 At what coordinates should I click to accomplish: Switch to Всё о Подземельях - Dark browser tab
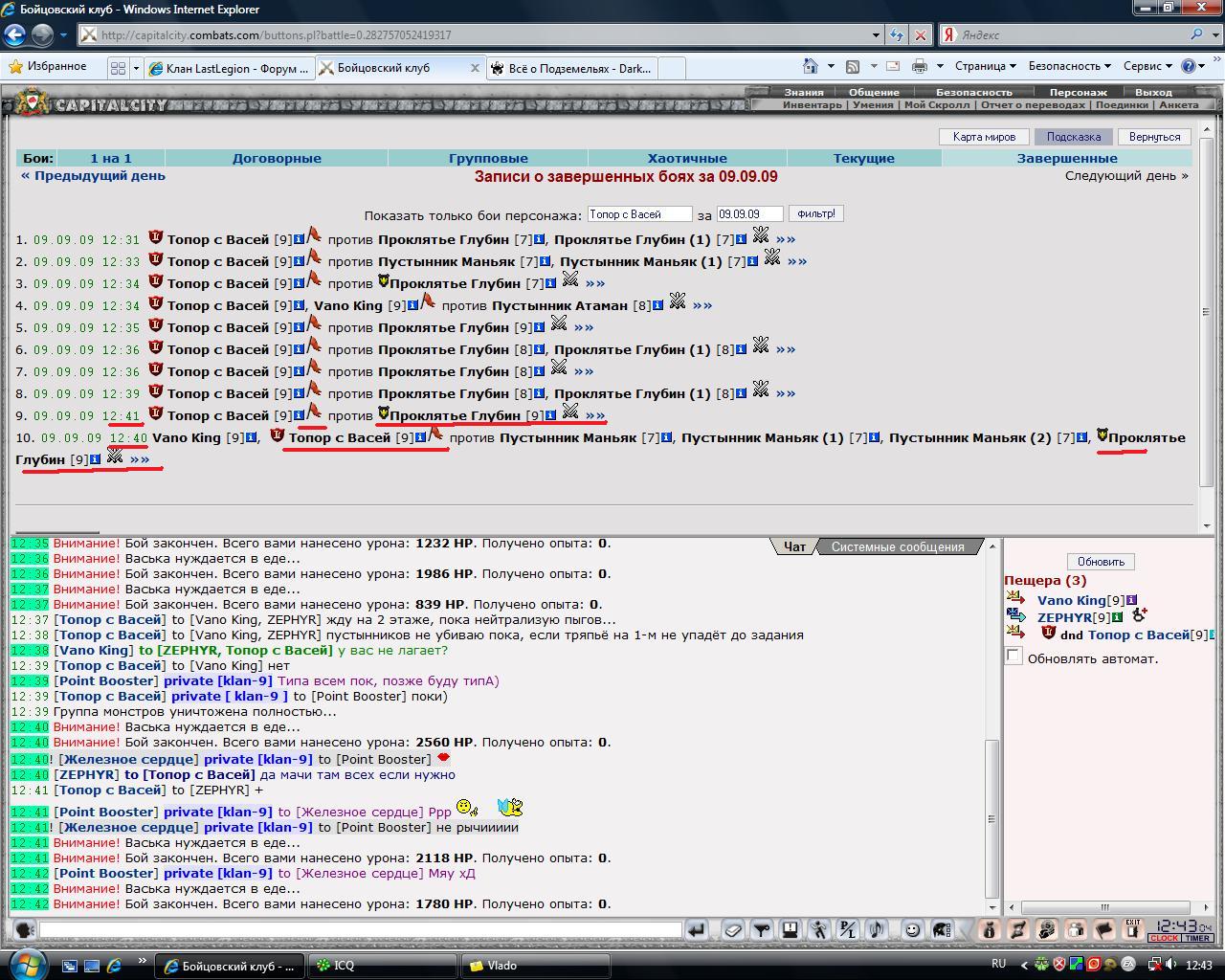(x=571, y=68)
